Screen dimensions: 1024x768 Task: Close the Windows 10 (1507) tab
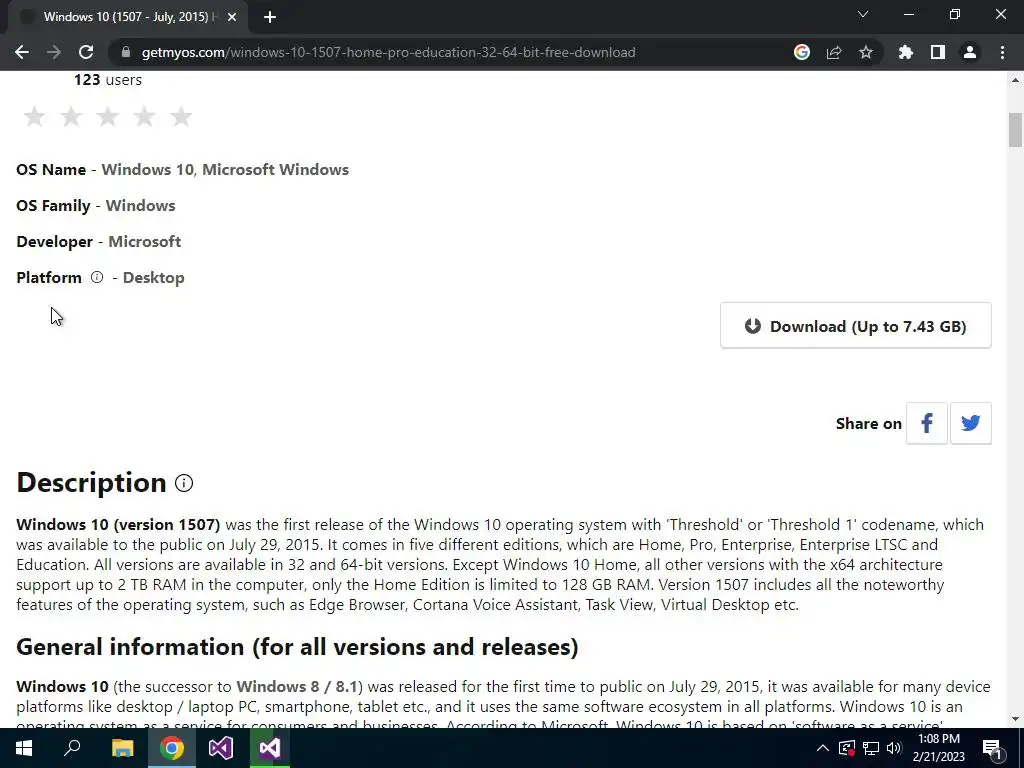click(232, 17)
